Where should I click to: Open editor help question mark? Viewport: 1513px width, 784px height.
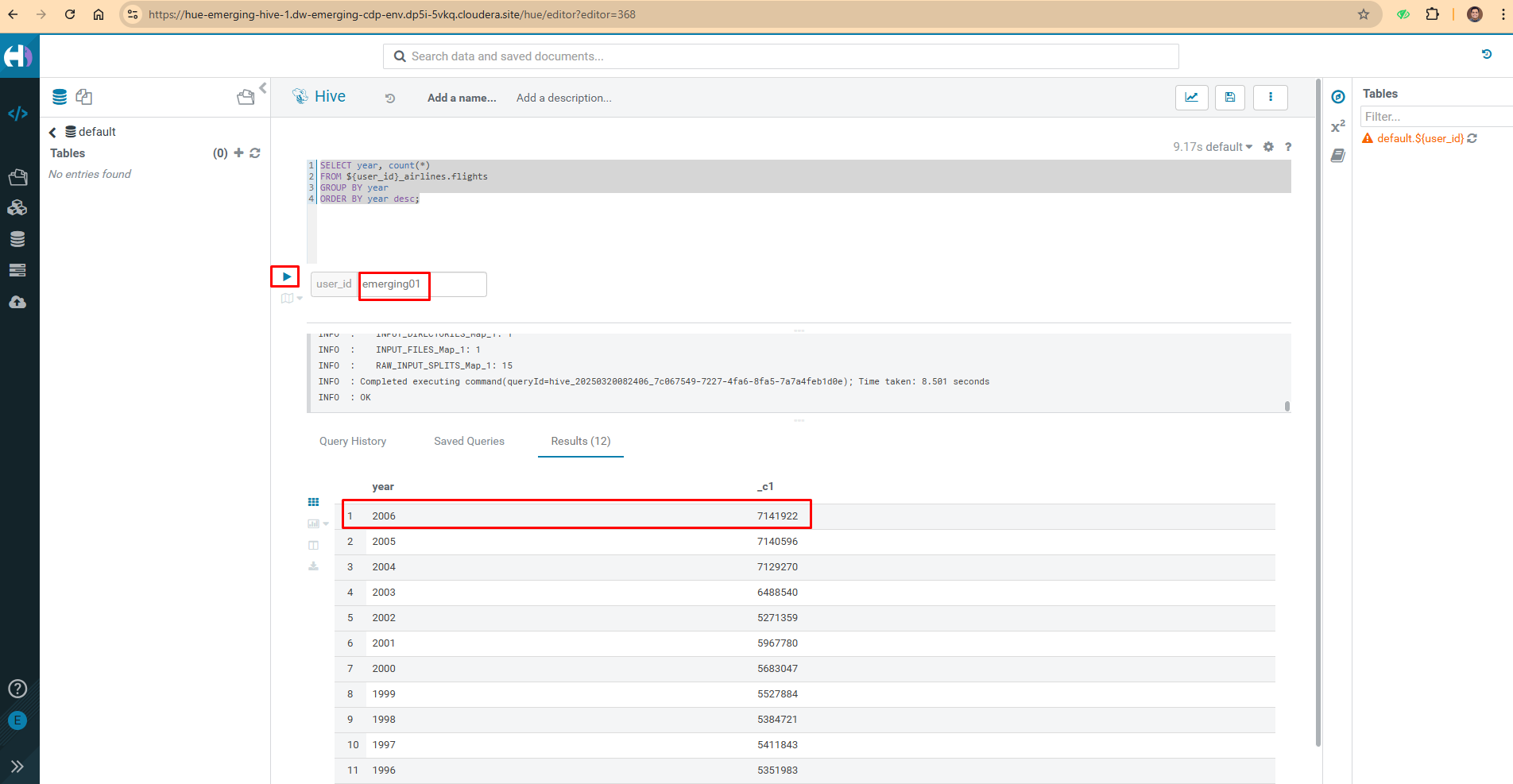point(1288,147)
